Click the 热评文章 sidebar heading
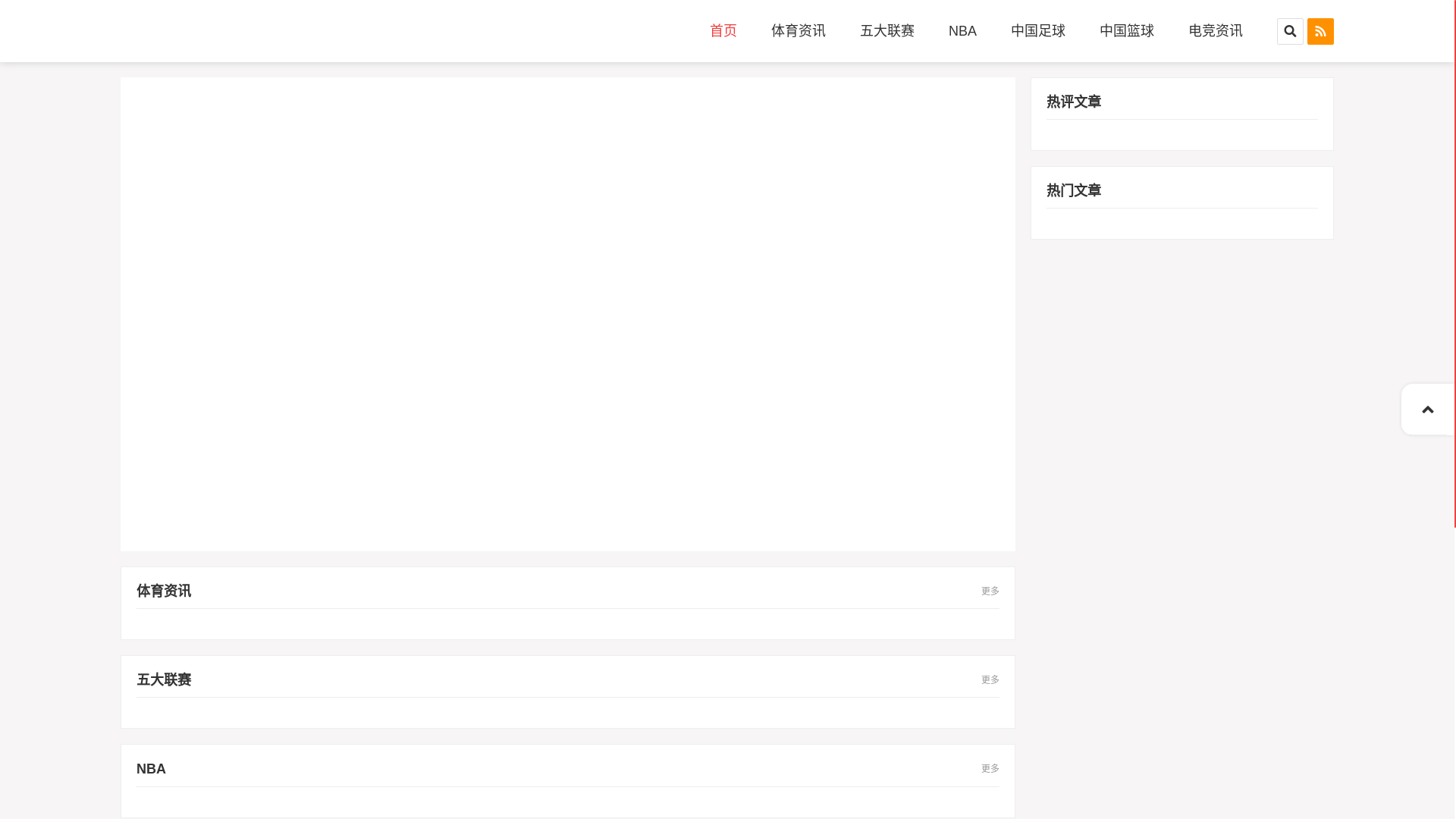 (x=1073, y=102)
